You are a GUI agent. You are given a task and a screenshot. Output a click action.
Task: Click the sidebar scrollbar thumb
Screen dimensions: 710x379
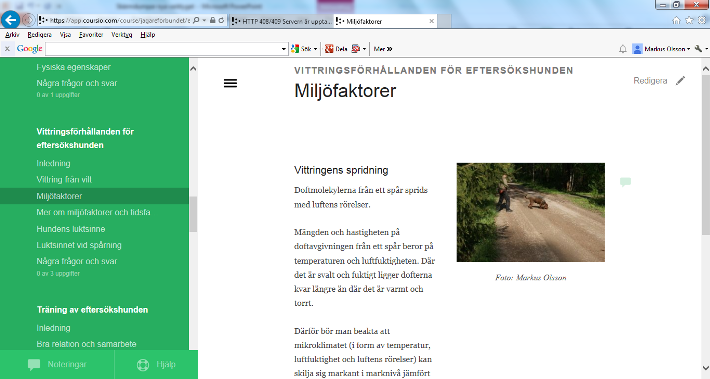[193, 214]
